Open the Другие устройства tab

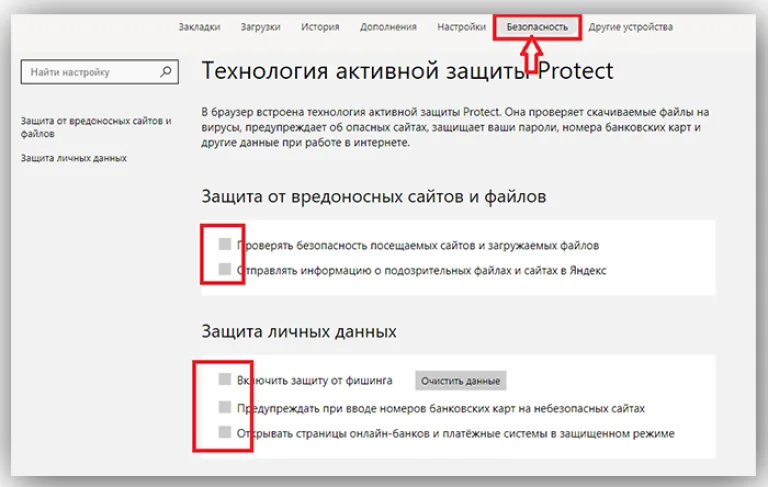click(630, 27)
